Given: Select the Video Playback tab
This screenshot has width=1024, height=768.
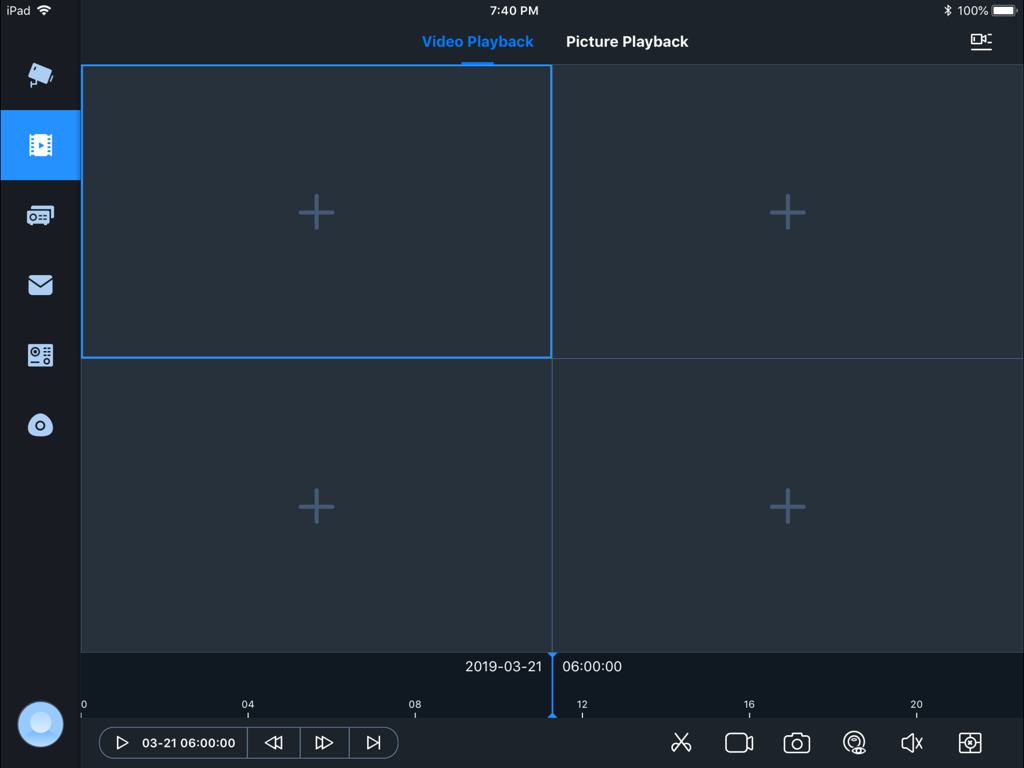Looking at the screenshot, I should (477, 41).
